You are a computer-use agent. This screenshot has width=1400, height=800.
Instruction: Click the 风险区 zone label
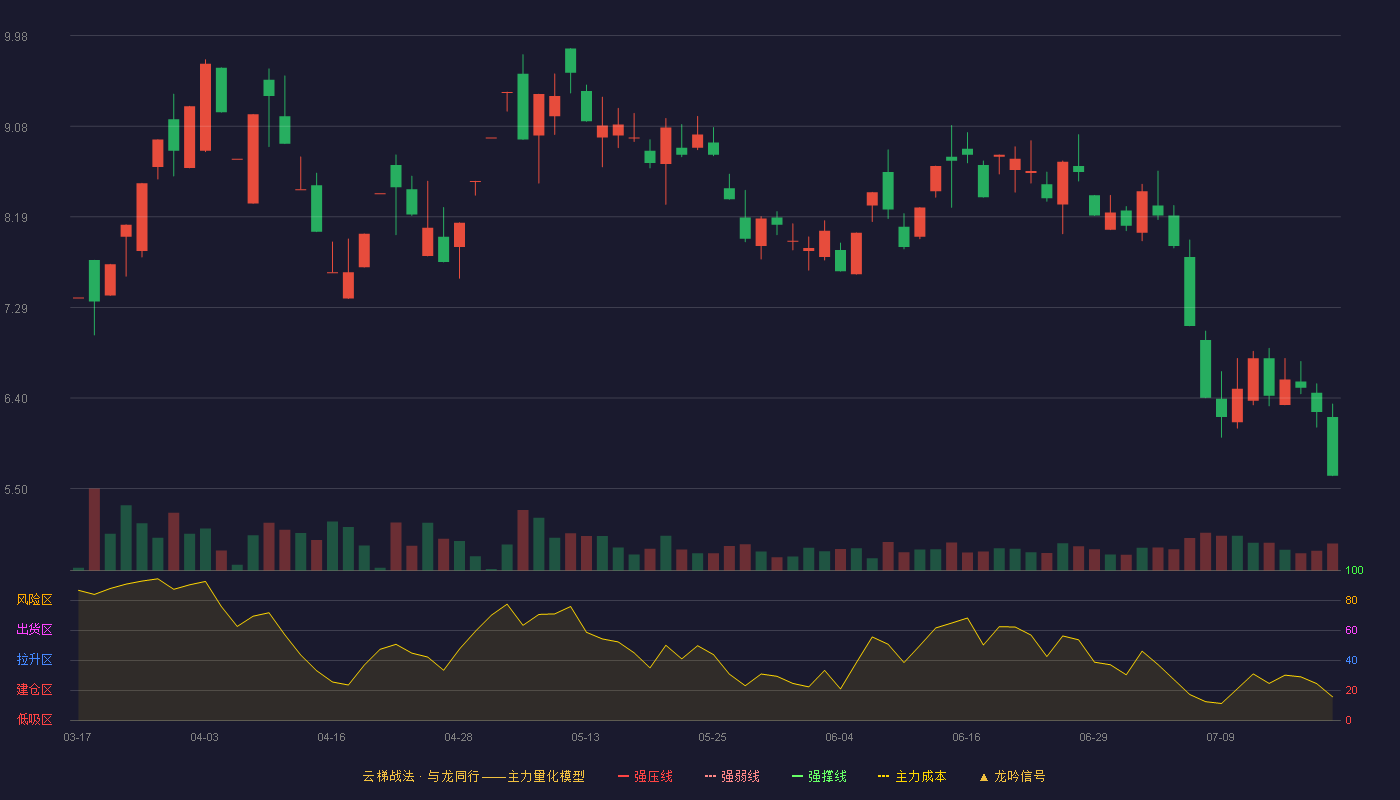[34, 600]
